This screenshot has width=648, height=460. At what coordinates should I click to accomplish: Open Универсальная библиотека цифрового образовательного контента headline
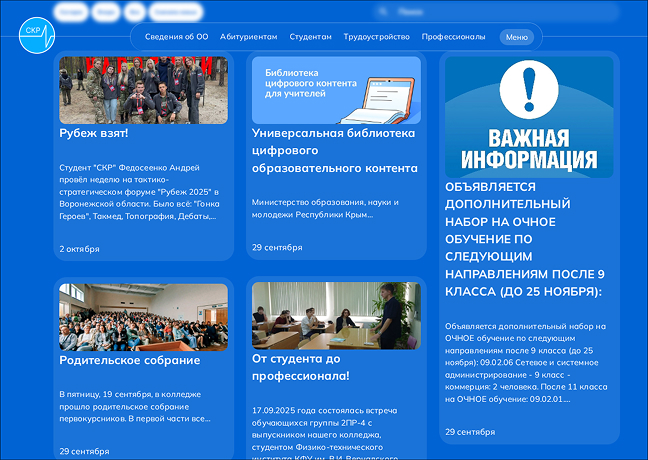334,150
